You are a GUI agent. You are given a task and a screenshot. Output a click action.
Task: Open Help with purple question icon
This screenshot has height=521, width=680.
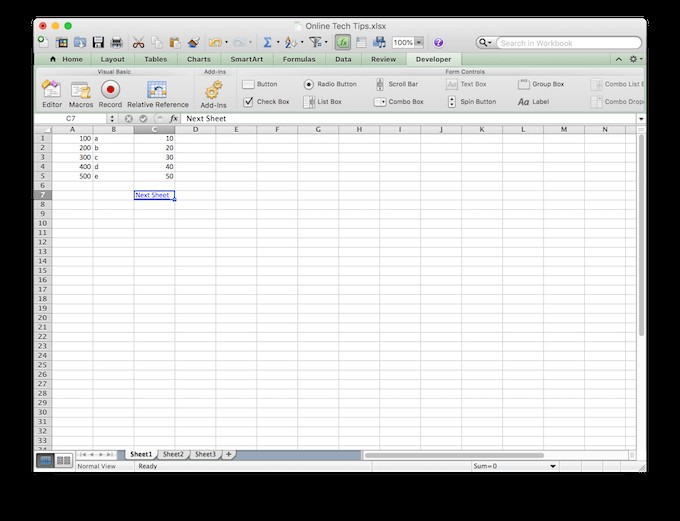click(438, 43)
